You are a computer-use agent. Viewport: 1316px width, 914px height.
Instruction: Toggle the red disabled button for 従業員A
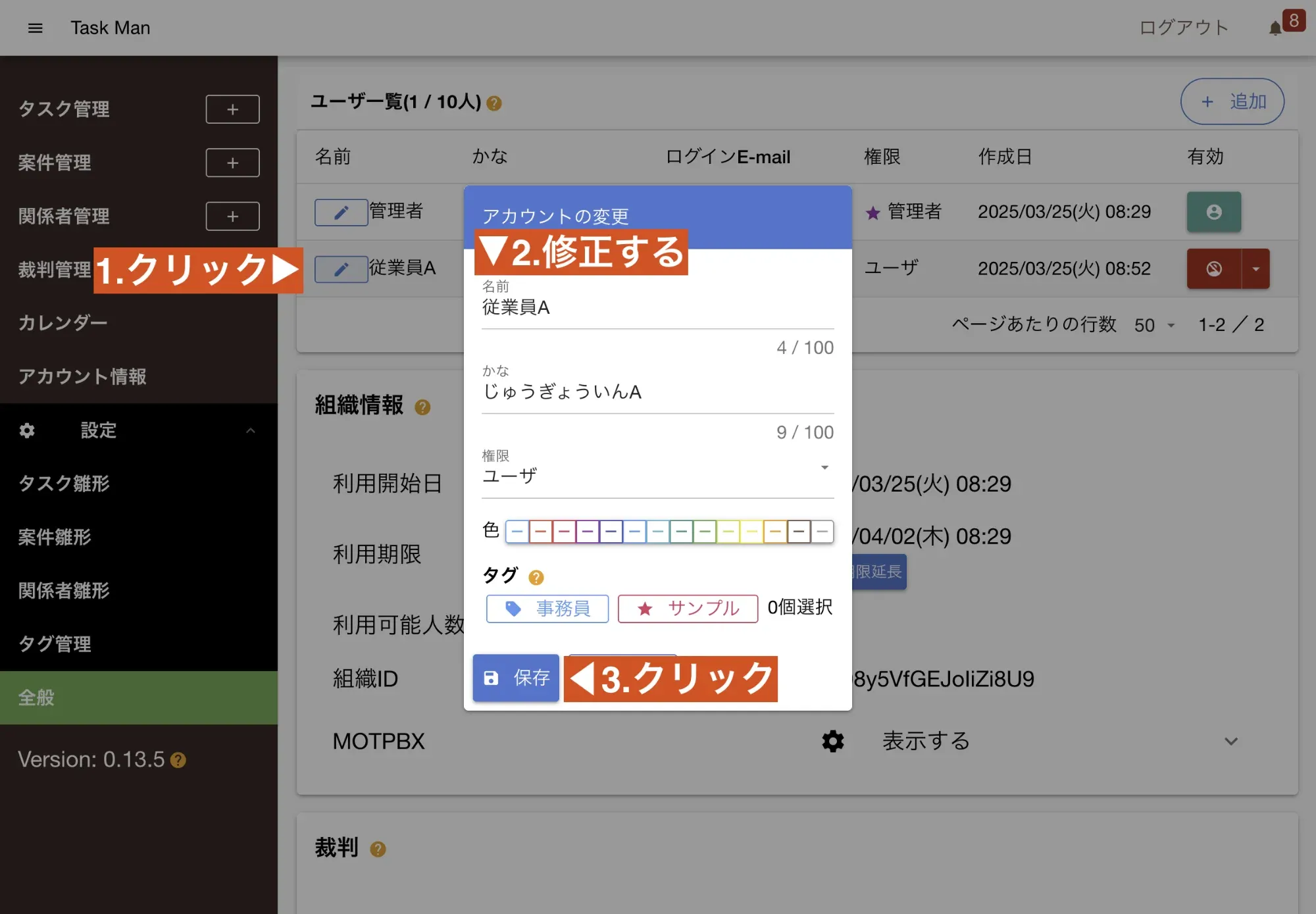click(1213, 268)
